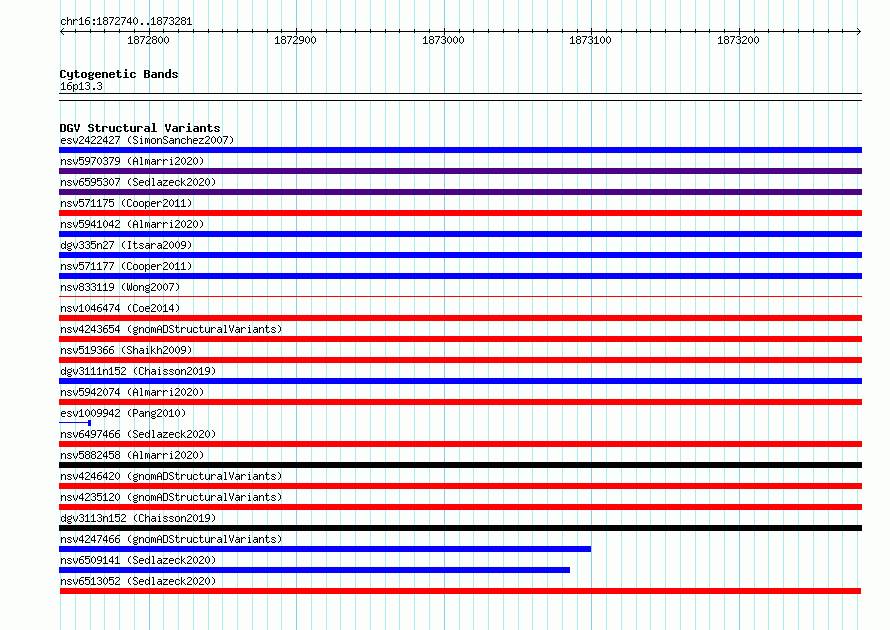Viewport: 890px width, 630px height.
Task: Select the purple bar under nsv6595307
Action: 460,192
